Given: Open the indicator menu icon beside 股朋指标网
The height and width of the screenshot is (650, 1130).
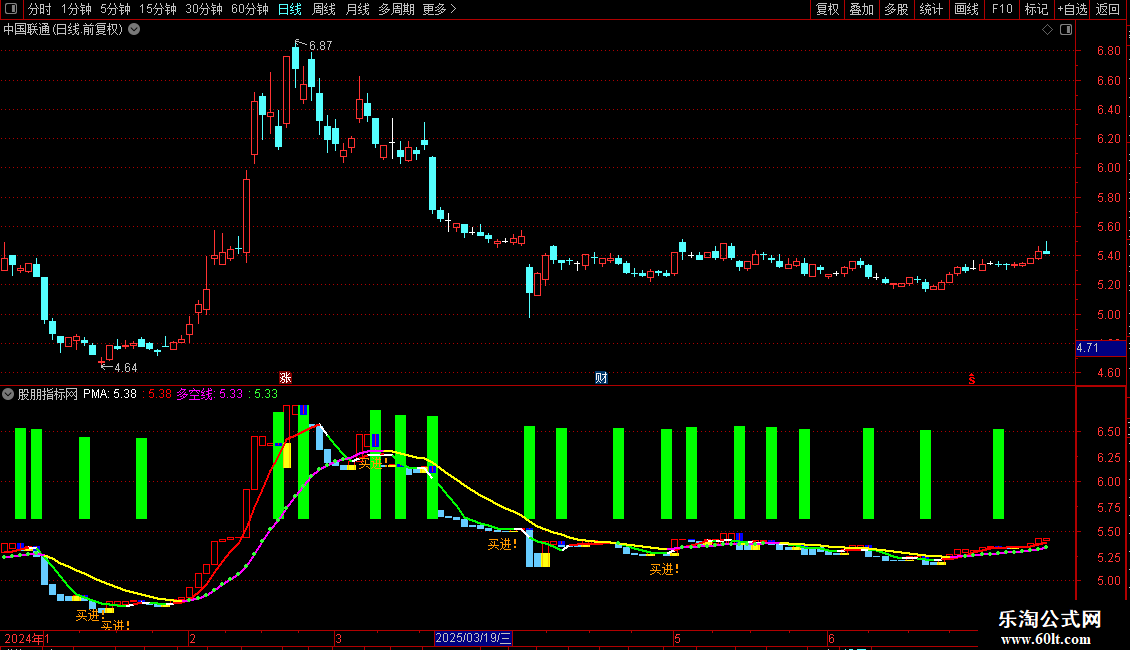Looking at the screenshot, I should click(8, 394).
